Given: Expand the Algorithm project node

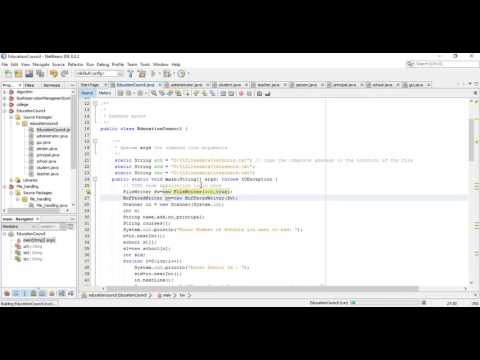Looking at the screenshot, I should point(5,92).
